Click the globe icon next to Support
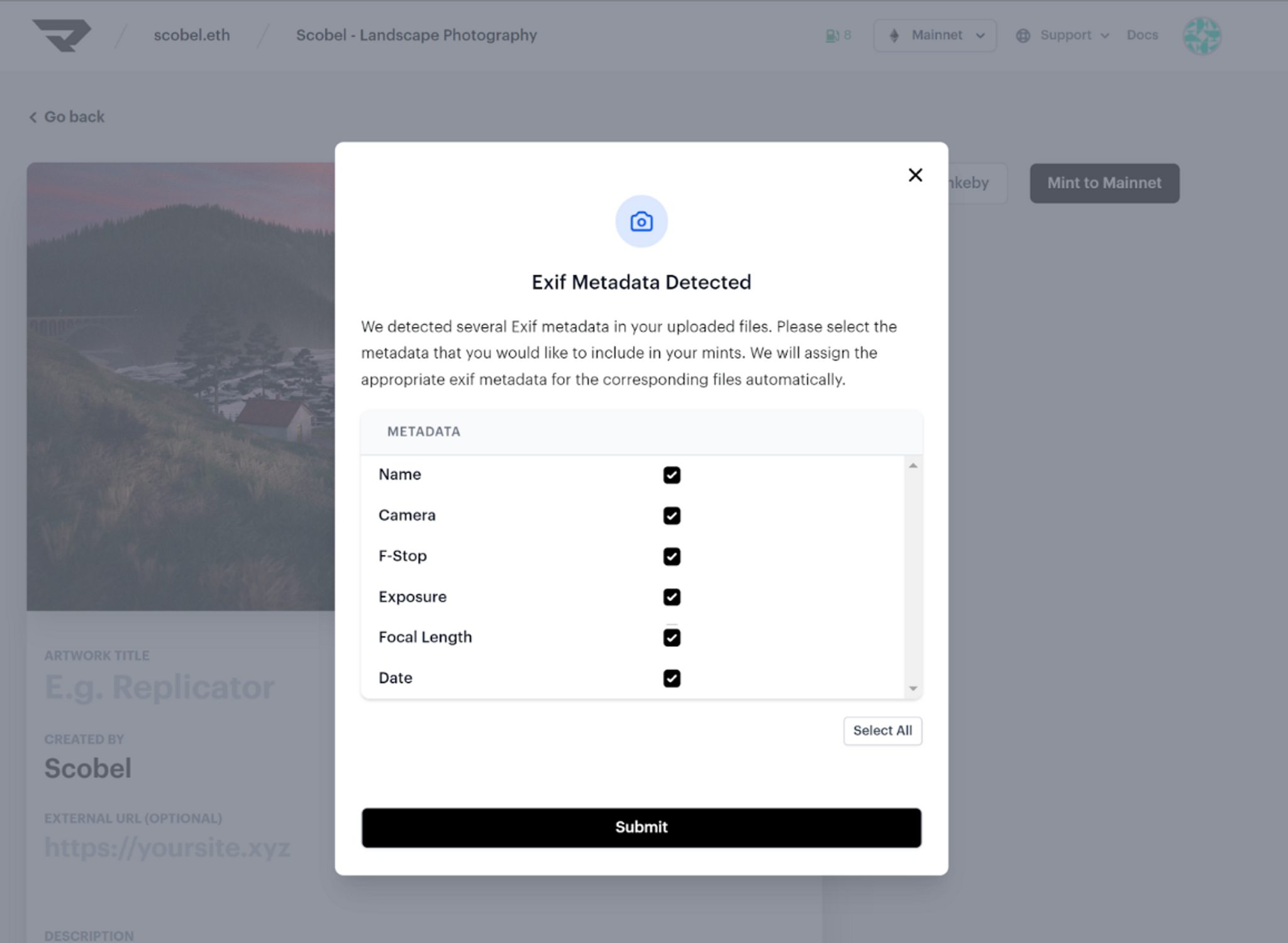This screenshot has width=1288, height=943. pos(1023,36)
